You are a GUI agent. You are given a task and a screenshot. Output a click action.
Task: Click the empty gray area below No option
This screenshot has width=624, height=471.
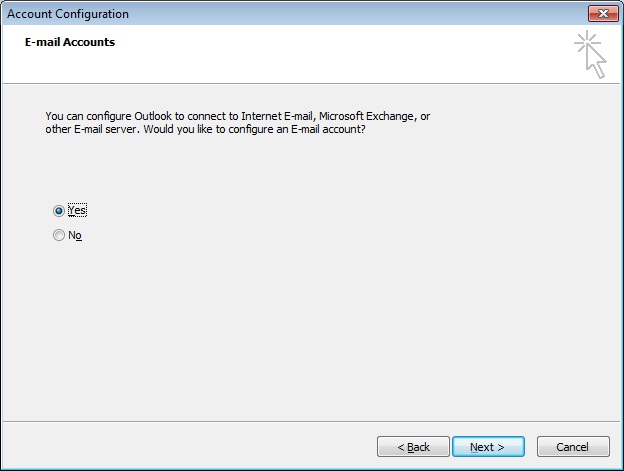click(300, 330)
